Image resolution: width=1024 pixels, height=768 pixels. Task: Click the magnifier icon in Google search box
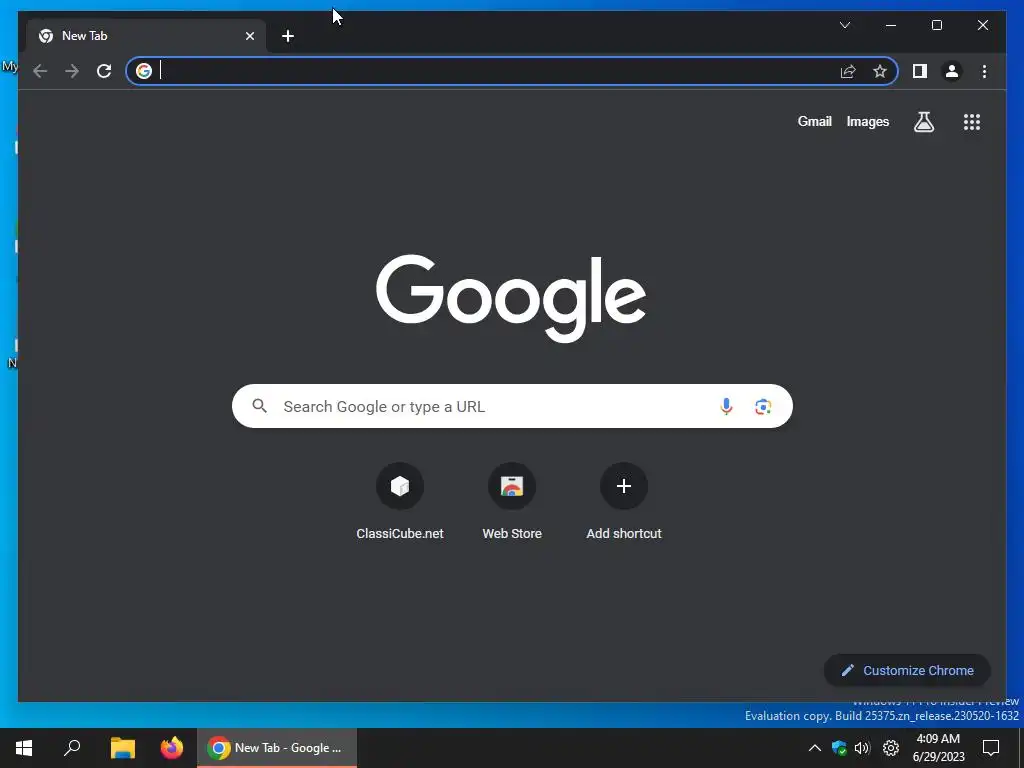tap(259, 406)
